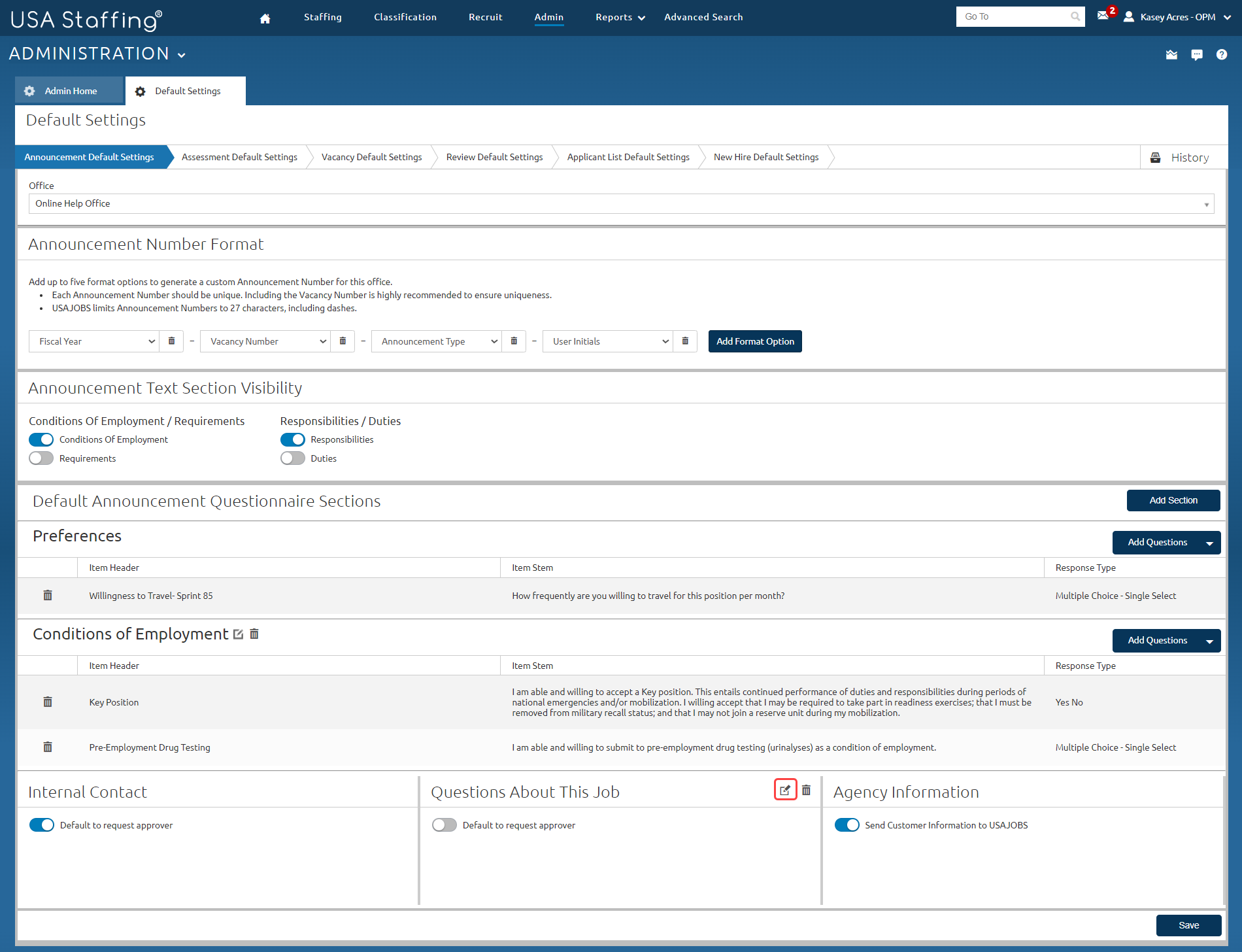Switch to Vacancy Default Settings tab
Viewport: 1242px width, 952px height.
point(372,157)
